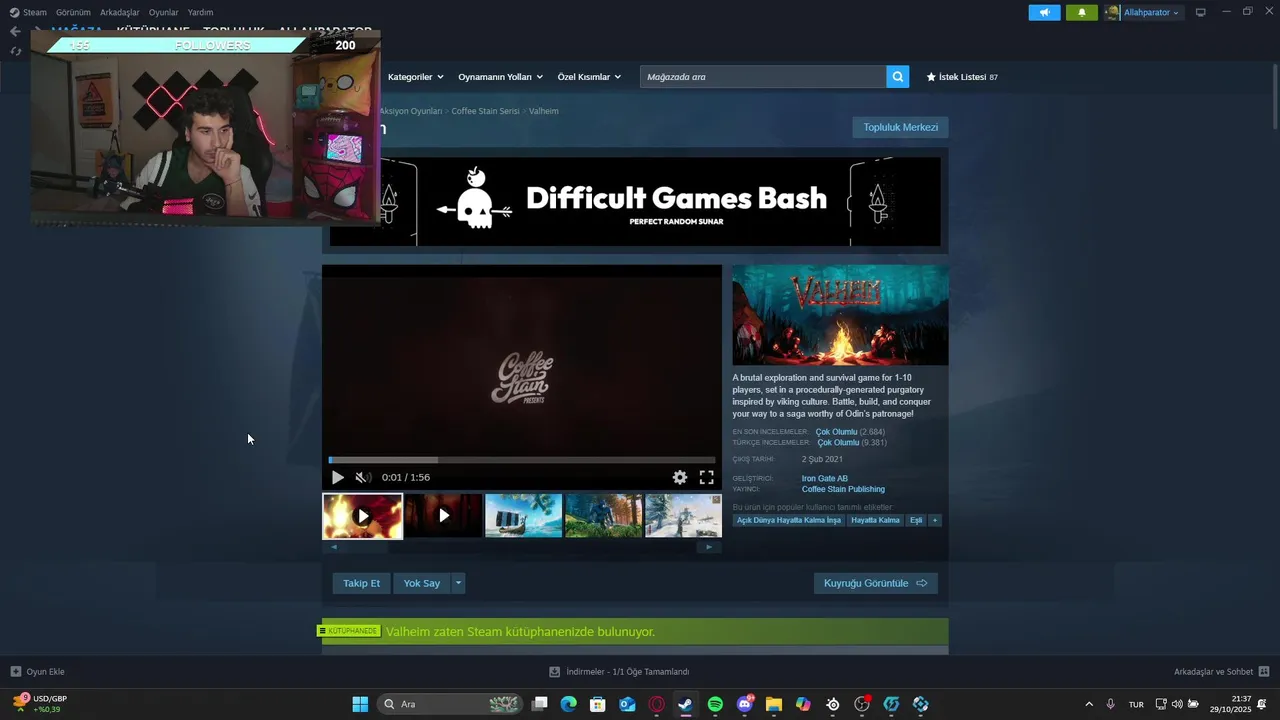This screenshot has height=720, width=1280.
Task: Expand more tags with plus button
Action: (935, 520)
